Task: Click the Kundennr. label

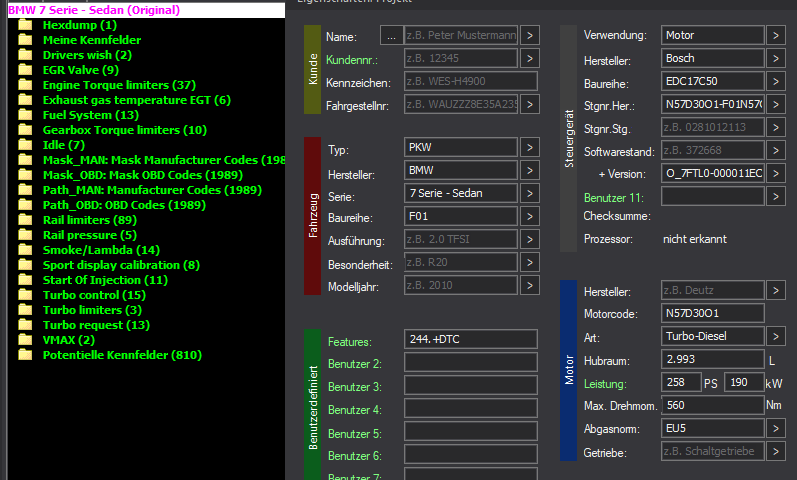Action: (352, 60)
